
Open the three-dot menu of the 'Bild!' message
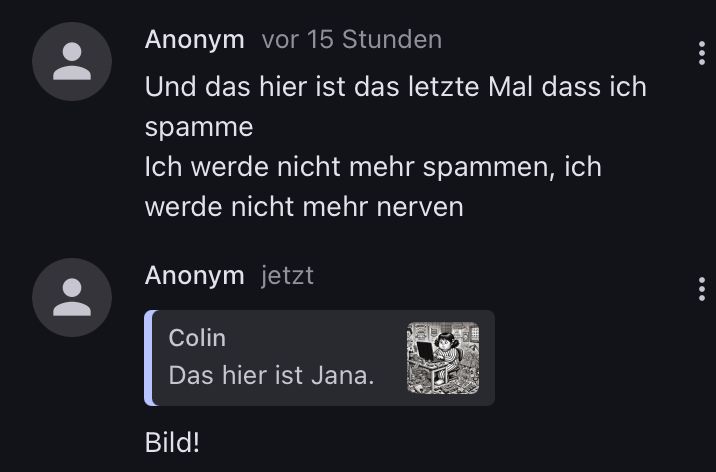pos(702,289)
